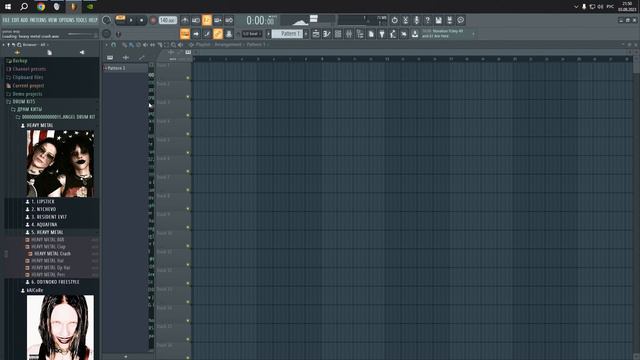Click the arrow left of Pattern 1 selector

pyautogui.click(x=269, y=34)
